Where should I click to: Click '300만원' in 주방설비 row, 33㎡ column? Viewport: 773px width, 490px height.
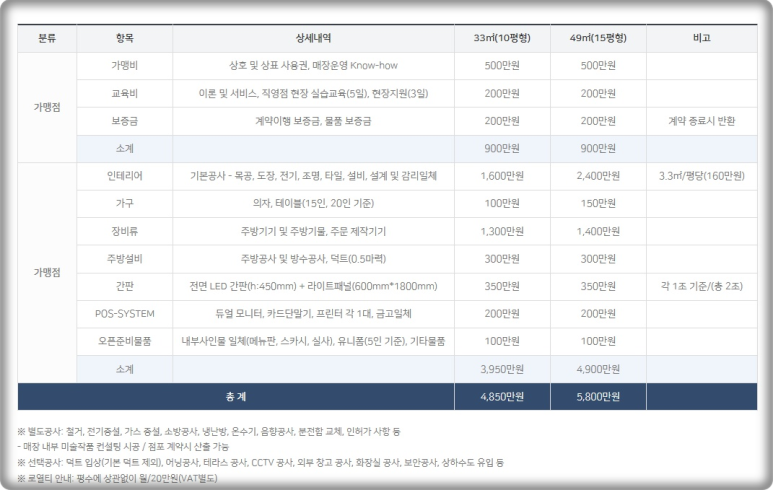pyautogui.click(x=502, y=259)
